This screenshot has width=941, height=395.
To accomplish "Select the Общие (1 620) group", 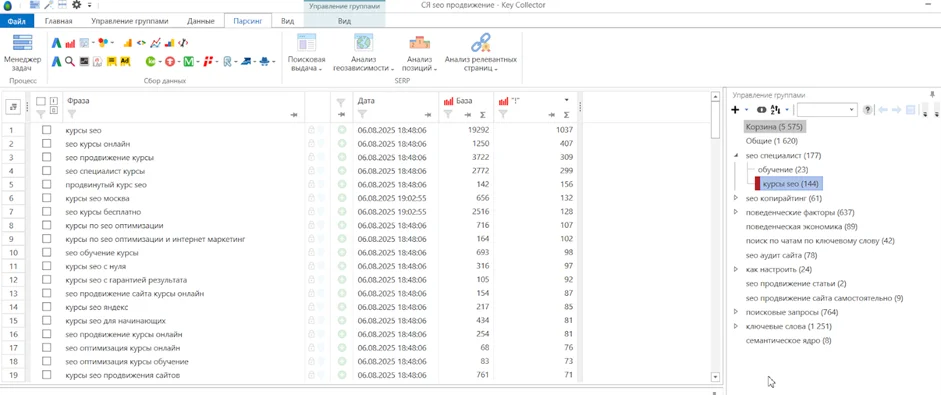I will (771, 141).
